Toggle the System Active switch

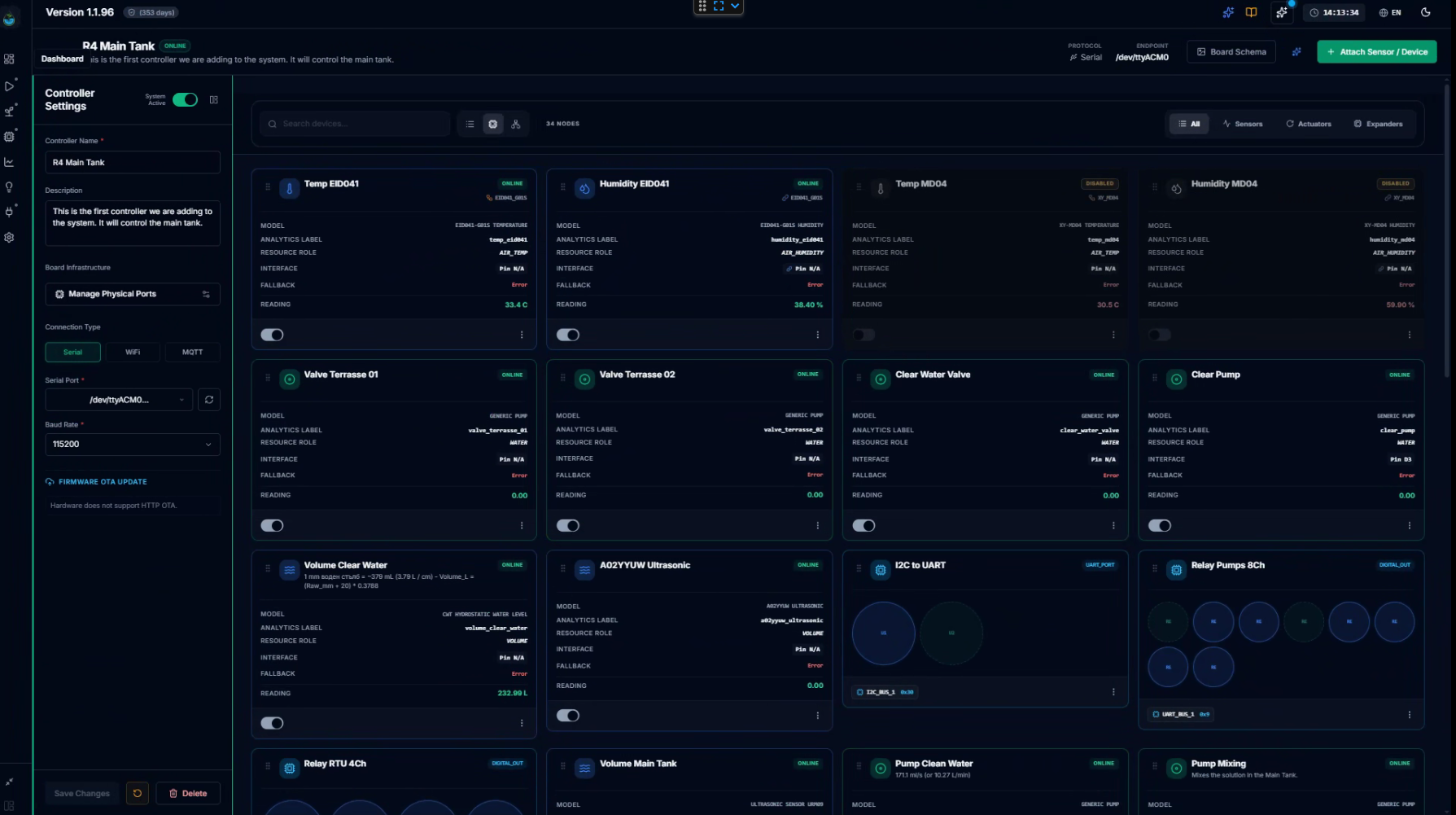185,99
